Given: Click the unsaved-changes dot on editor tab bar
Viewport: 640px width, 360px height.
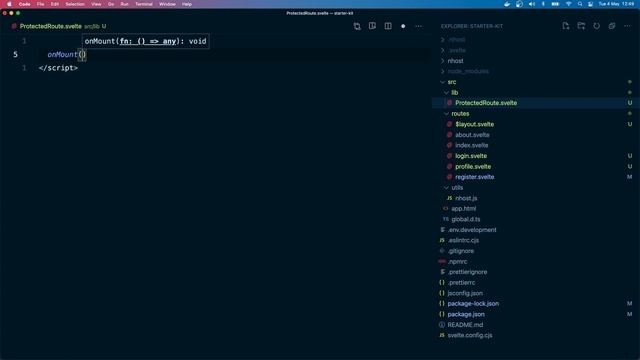Looking at the screenshot, I should pos(403,26).
